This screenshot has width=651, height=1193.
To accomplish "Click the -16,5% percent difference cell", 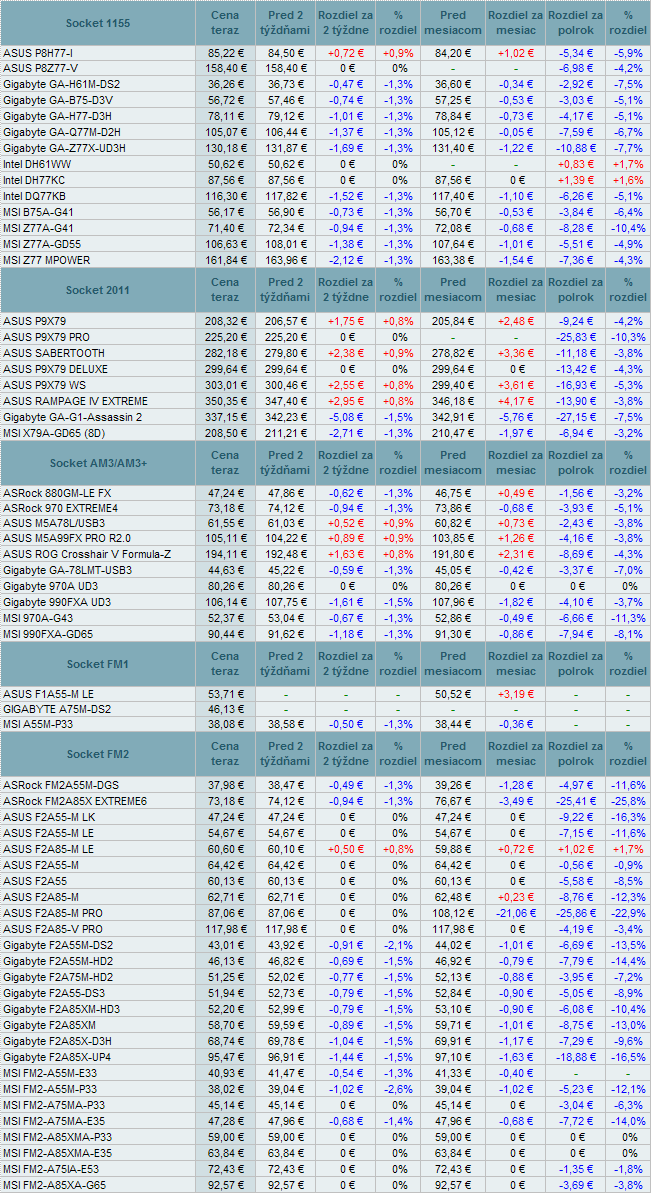I will point(628,1058).
